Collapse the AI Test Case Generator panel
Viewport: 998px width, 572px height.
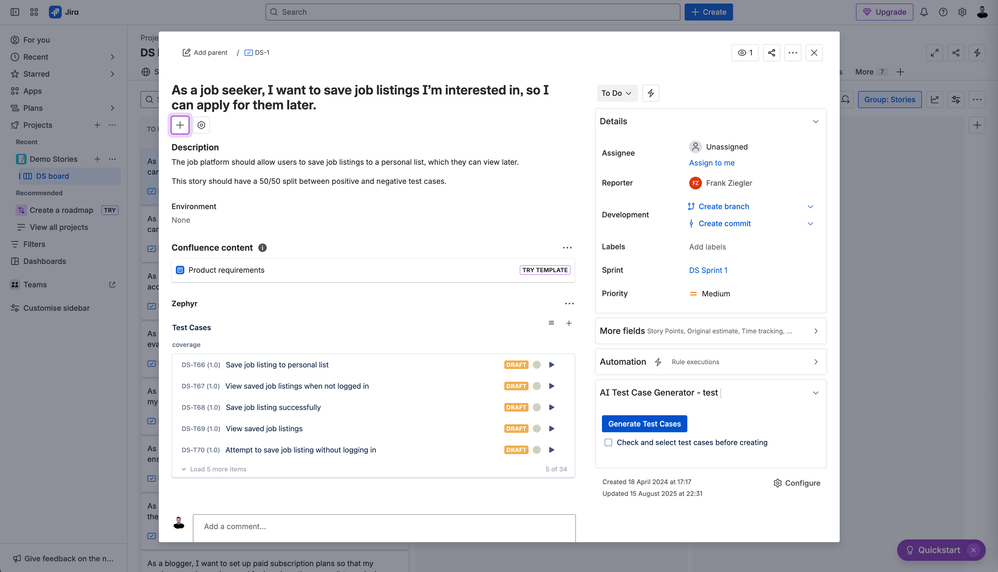pyautogui.click(x=815, y=393)
